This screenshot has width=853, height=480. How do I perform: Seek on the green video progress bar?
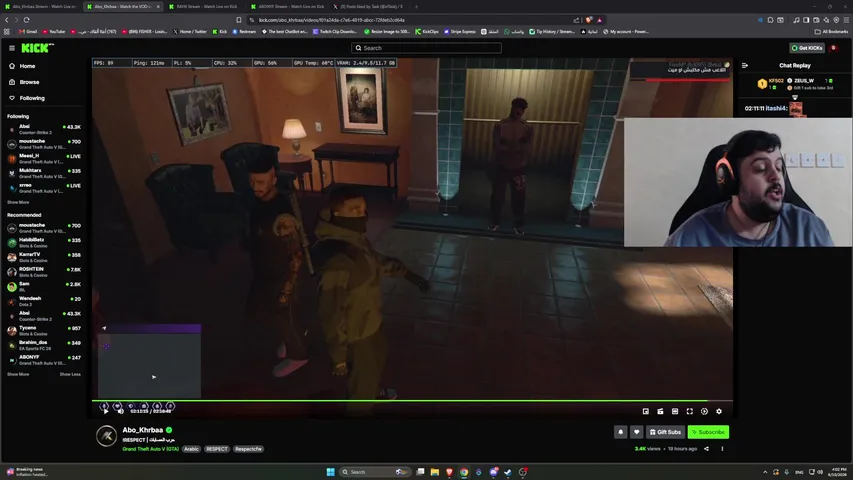[412, 401]
